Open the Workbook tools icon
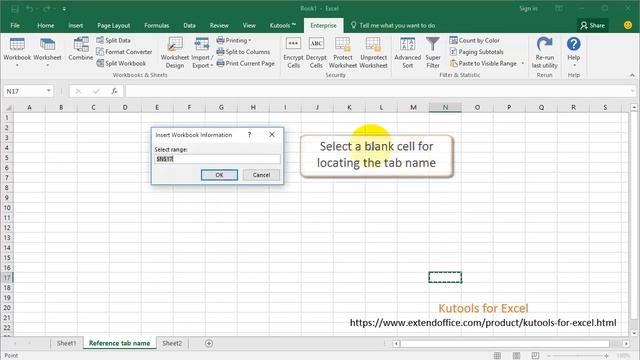 17,51
